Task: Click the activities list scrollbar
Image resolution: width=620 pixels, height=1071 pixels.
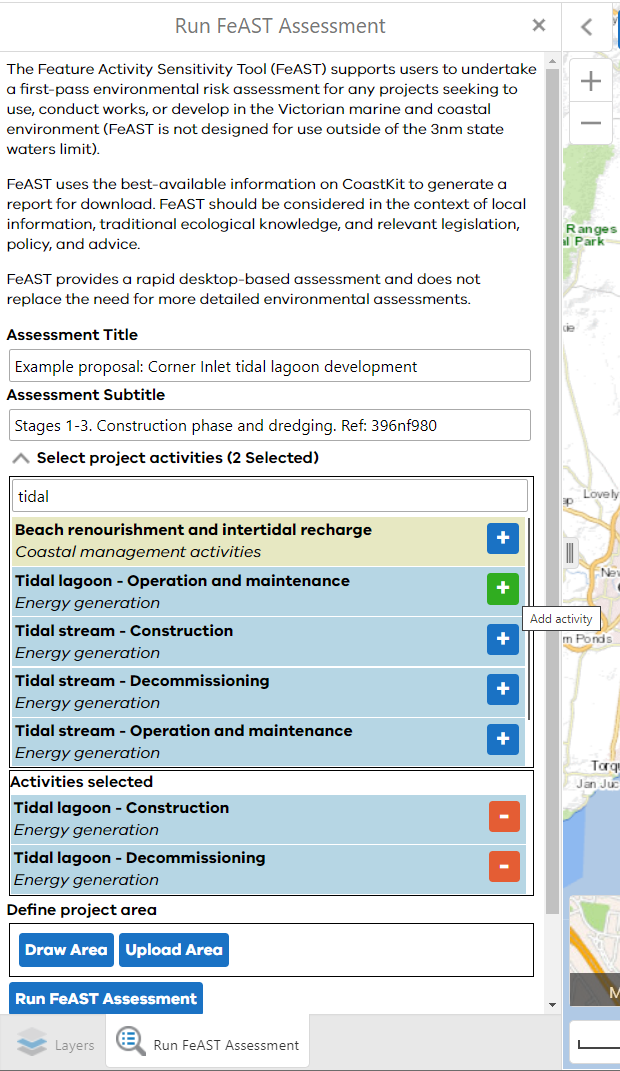Action: 529,618
